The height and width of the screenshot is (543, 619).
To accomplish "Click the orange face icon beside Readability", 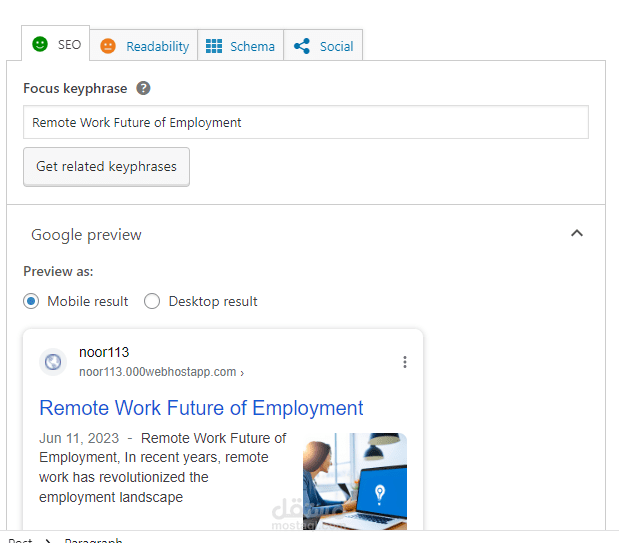I will pos(108,46).
